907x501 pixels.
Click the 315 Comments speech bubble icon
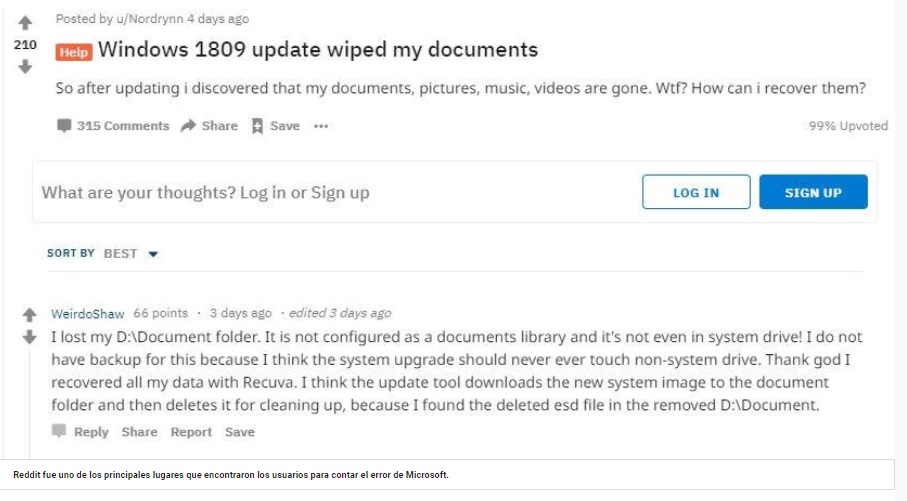tap(64, 126)
